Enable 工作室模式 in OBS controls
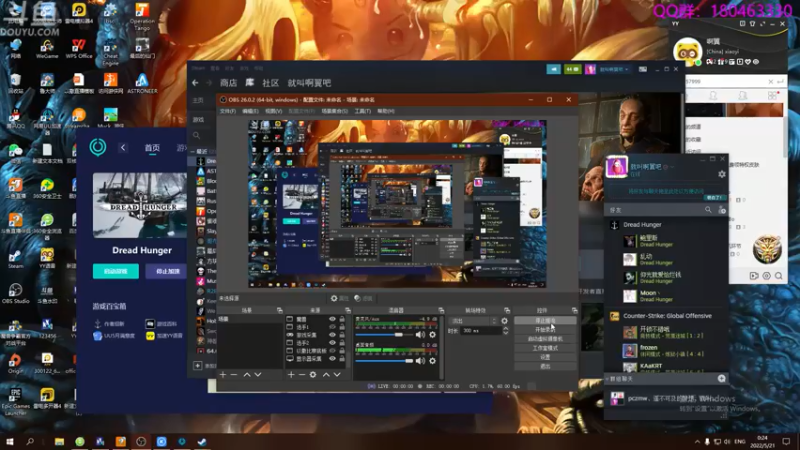The width and height of the screenshot is (800, 450). [x=545, y=348]
